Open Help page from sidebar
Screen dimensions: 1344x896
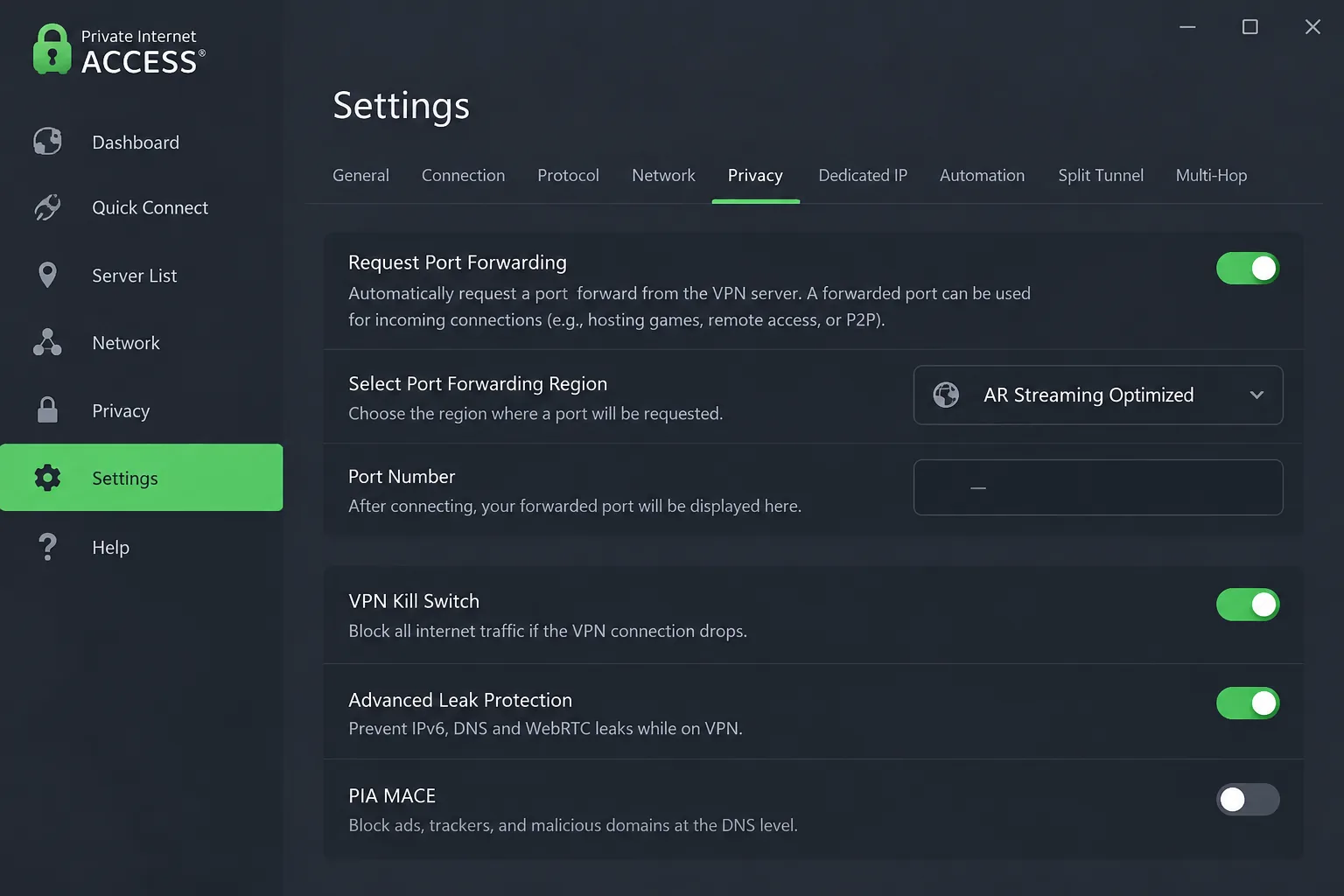(142, 547)
